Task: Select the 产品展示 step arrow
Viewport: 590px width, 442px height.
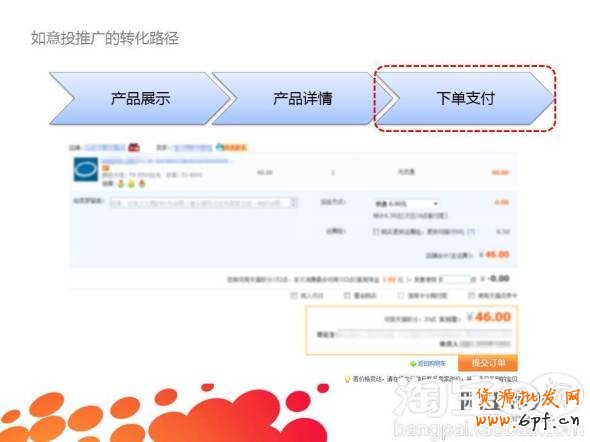Action: click(x=140, y=99)
